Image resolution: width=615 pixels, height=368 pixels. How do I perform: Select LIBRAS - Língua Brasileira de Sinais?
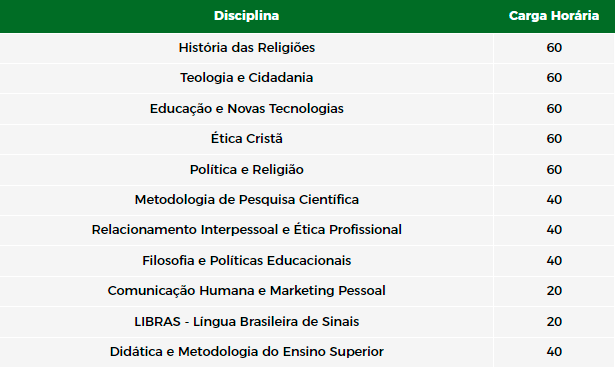coord(247,322)
